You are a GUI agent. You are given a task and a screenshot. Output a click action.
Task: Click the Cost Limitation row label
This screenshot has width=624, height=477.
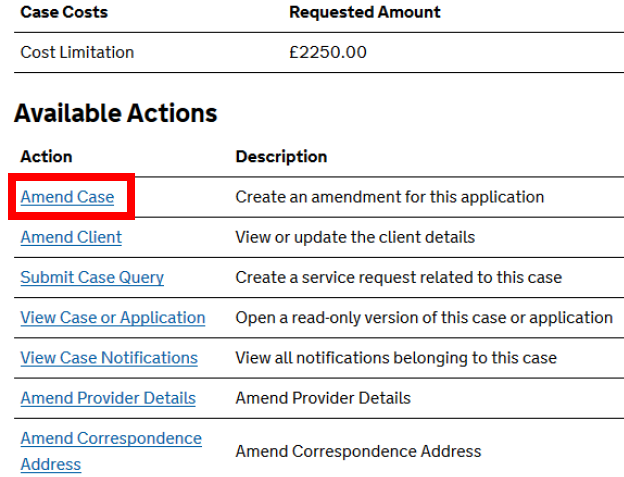coord(77,52)
